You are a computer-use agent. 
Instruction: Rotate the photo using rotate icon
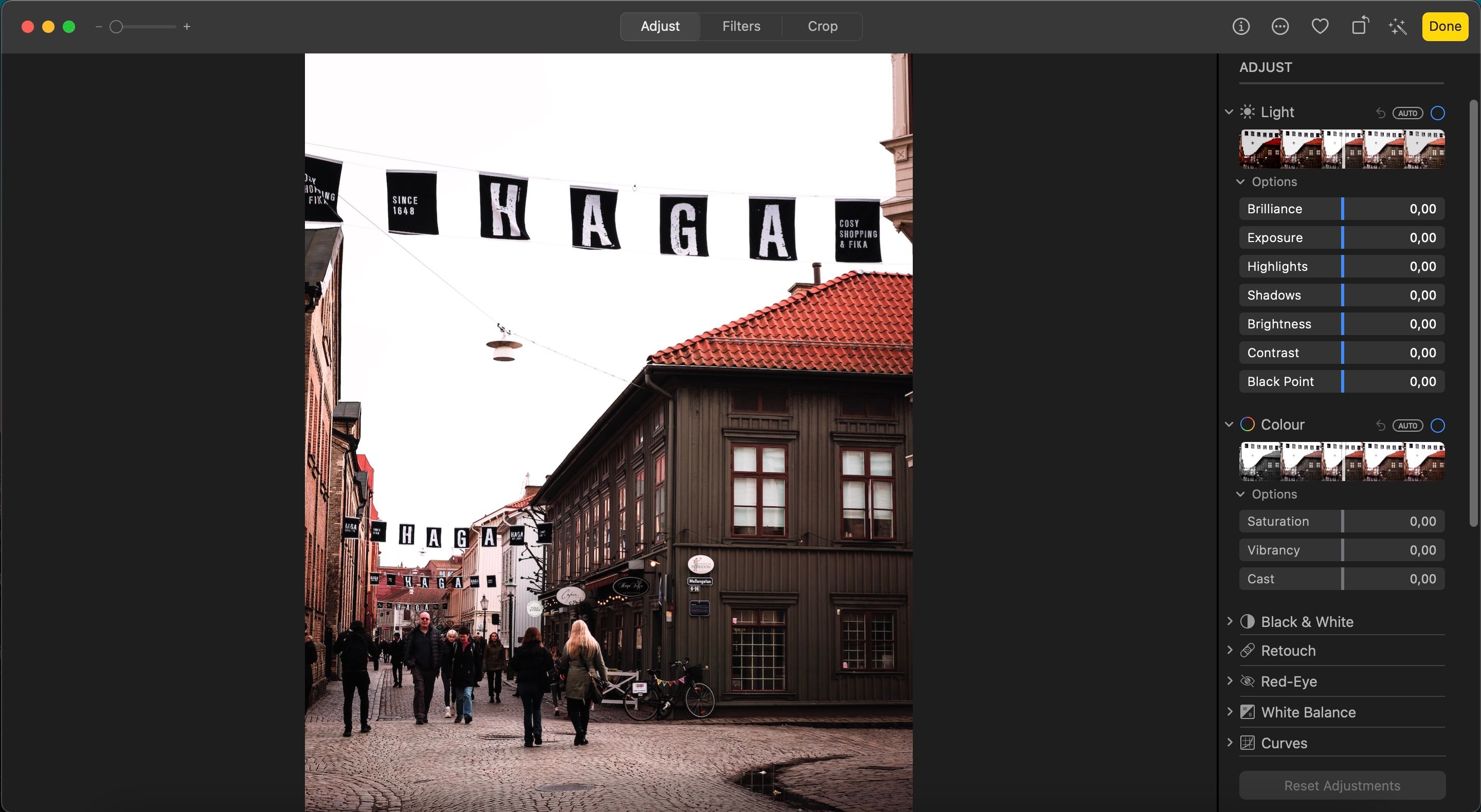pyautogui.click(x=1359, y=26)
